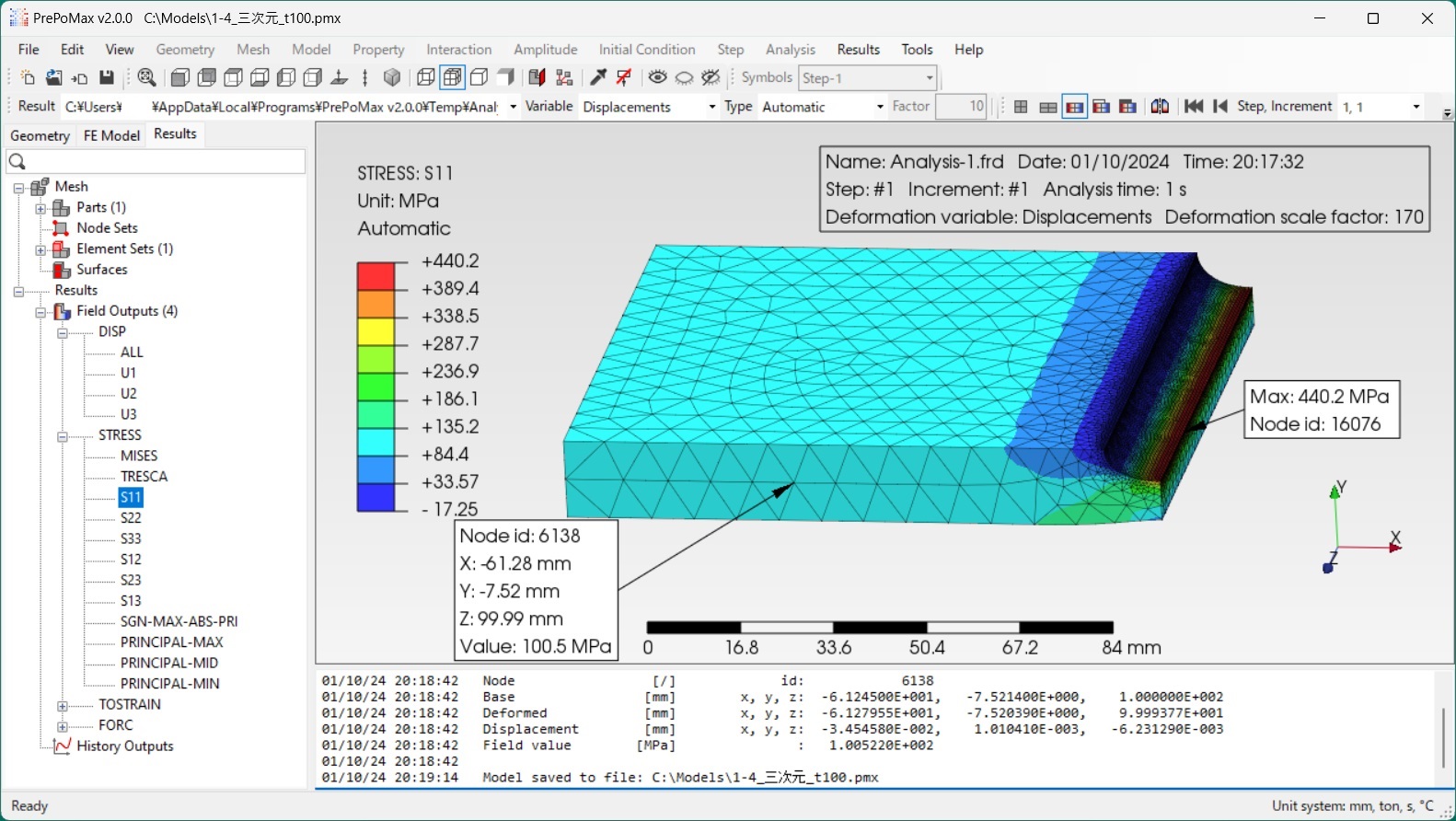This screenshot has height=821, width=1456.
Task: Show all parts with the eye icon
Action: (658, 78)
